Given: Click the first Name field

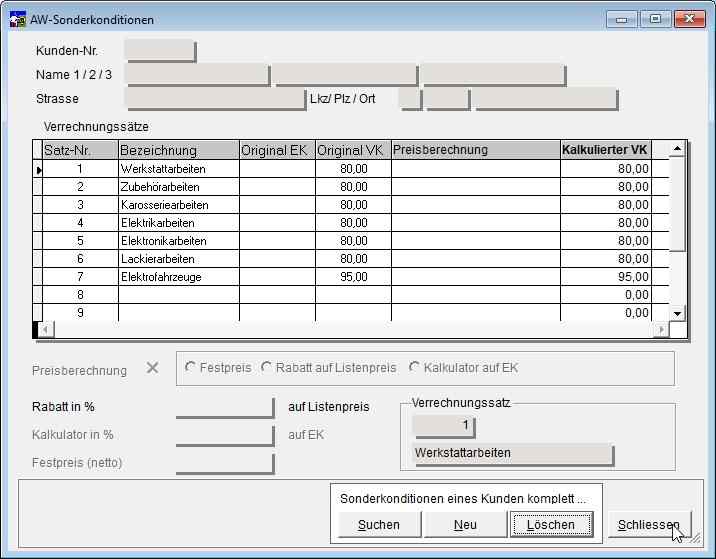Looking at the screenshot, I should tap(197, 75).
